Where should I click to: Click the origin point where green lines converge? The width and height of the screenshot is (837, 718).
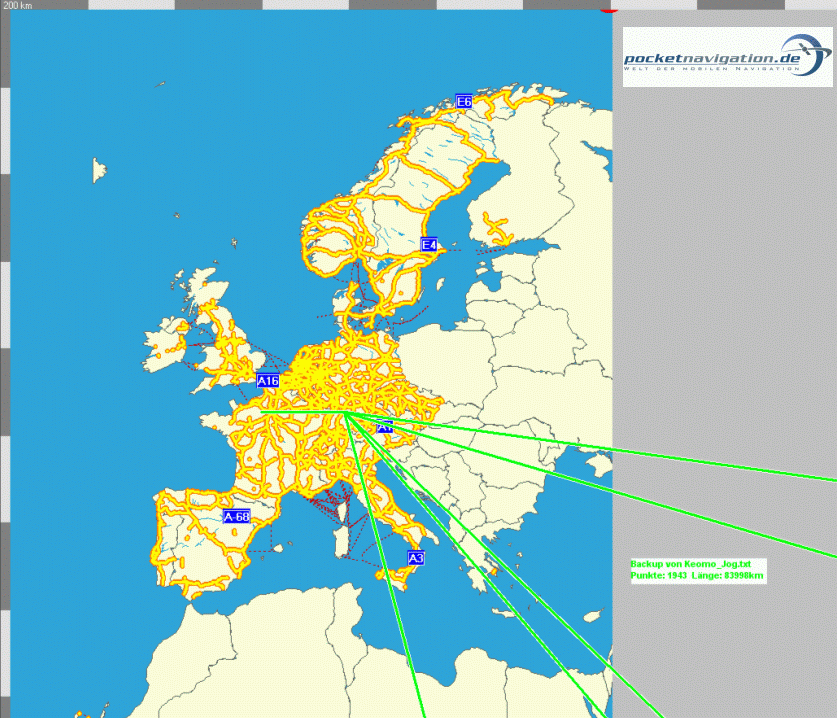(x=343, y=412)
